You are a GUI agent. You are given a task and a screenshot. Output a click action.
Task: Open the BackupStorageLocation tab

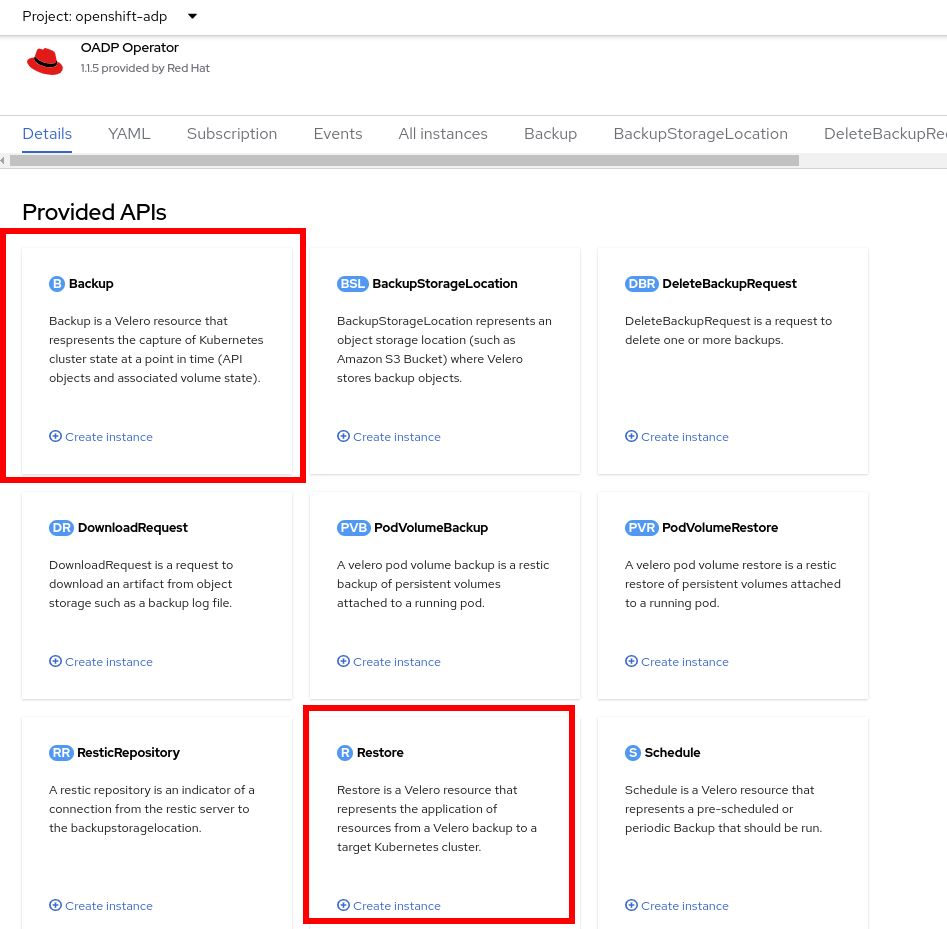700,134
